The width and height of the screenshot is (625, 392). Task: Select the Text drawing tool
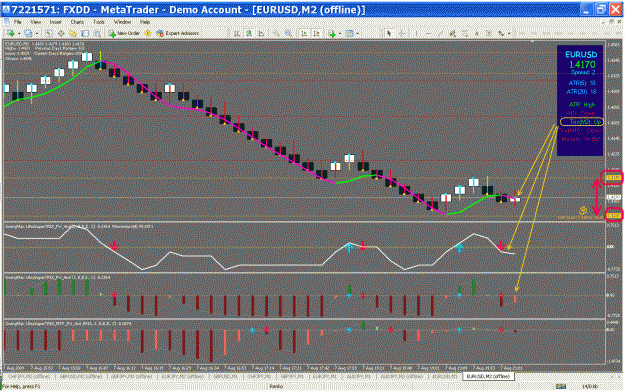477,33
